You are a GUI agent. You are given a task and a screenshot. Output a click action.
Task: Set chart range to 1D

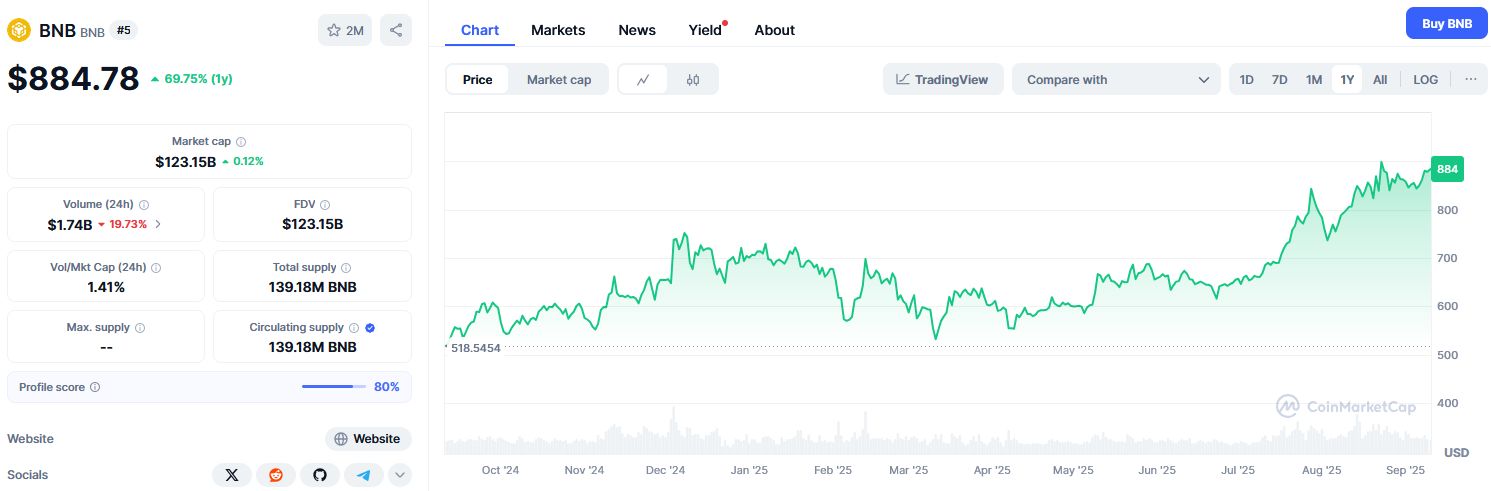tap(1247, 80)
